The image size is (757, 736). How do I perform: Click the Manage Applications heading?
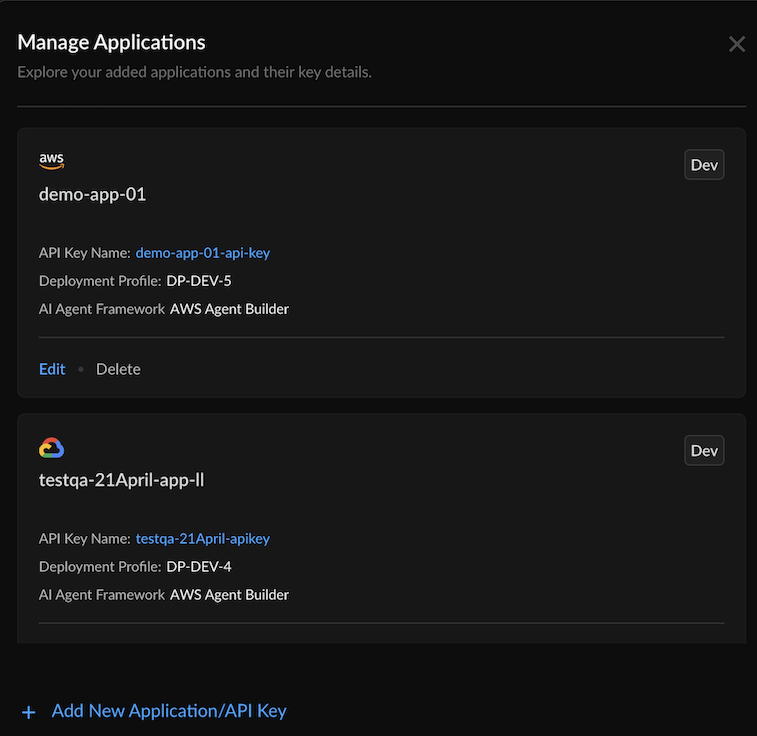(x=112, y=42)
